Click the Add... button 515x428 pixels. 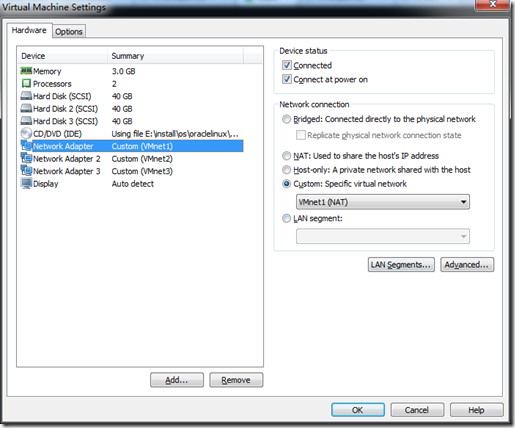[x=177, y=380]
